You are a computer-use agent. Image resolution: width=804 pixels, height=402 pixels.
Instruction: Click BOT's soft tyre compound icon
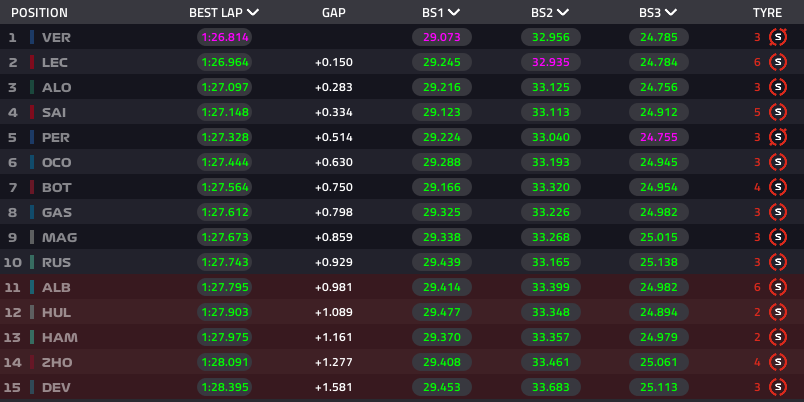[x=778, y=188]
